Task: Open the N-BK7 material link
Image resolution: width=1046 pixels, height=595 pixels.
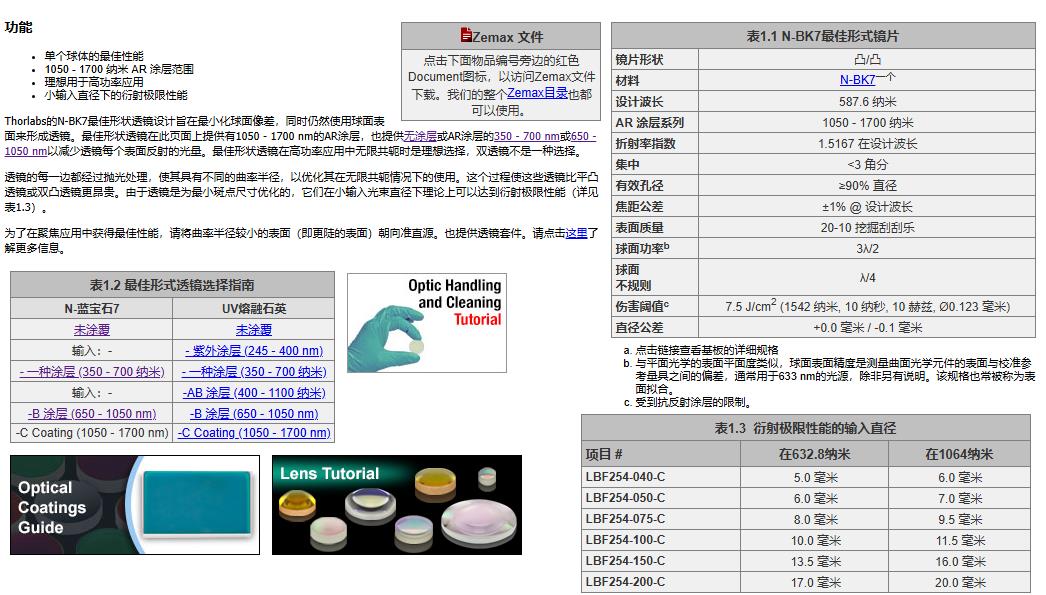Action: click(x=857, y=80)
